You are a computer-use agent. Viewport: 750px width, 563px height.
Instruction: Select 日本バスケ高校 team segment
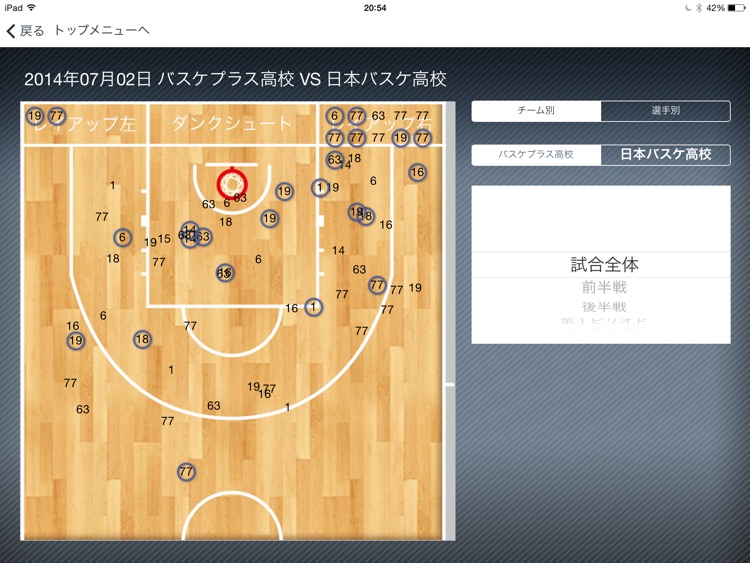pos(665,155)
